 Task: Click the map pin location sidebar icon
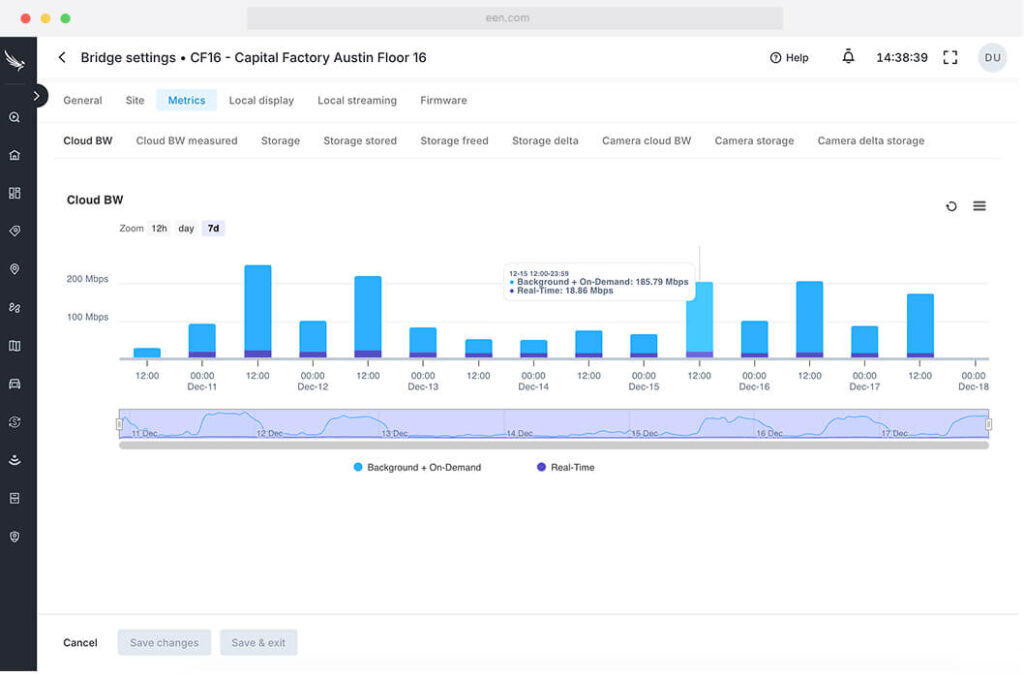point(14,269)
